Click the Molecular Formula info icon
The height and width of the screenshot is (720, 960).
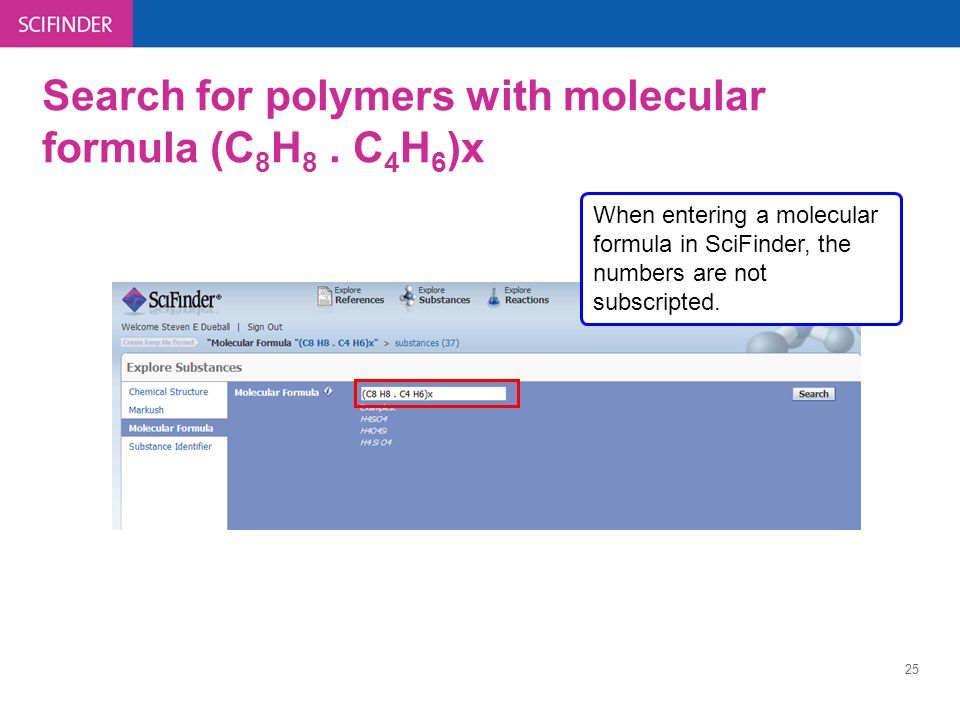coord(328,391)
